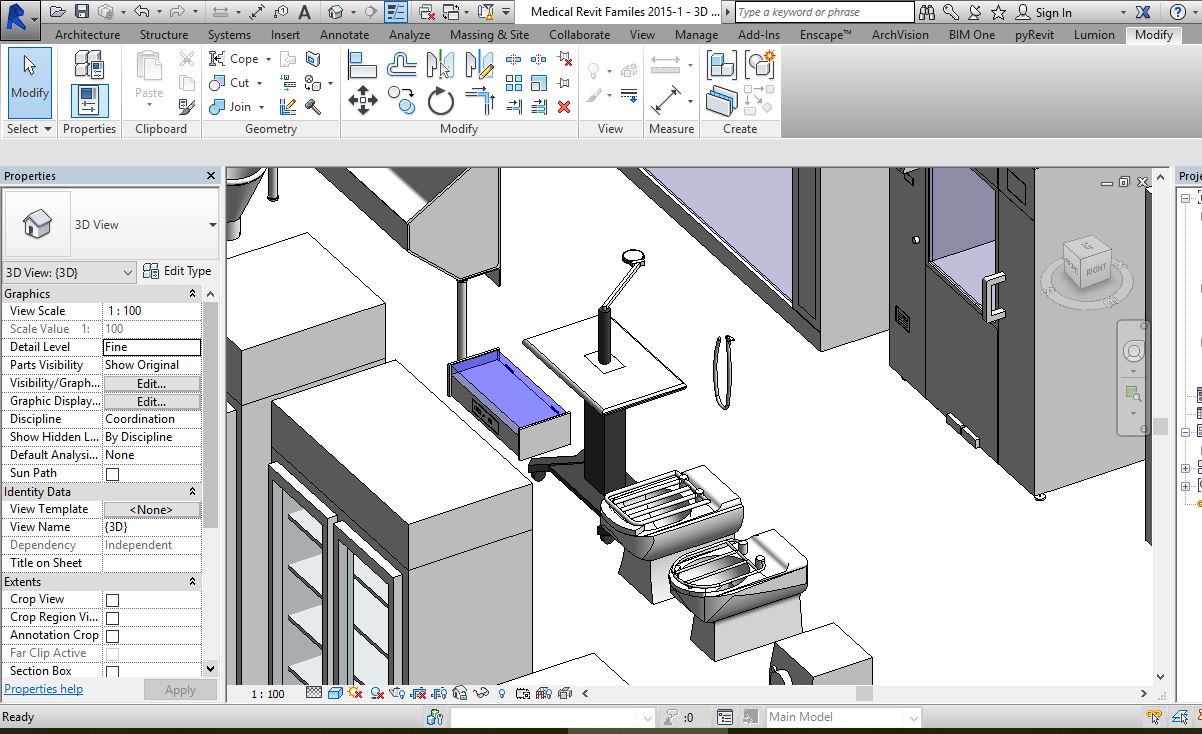Open the Annotate ribbon tab
The image size is (1202, 734).
tap(344, 34)
